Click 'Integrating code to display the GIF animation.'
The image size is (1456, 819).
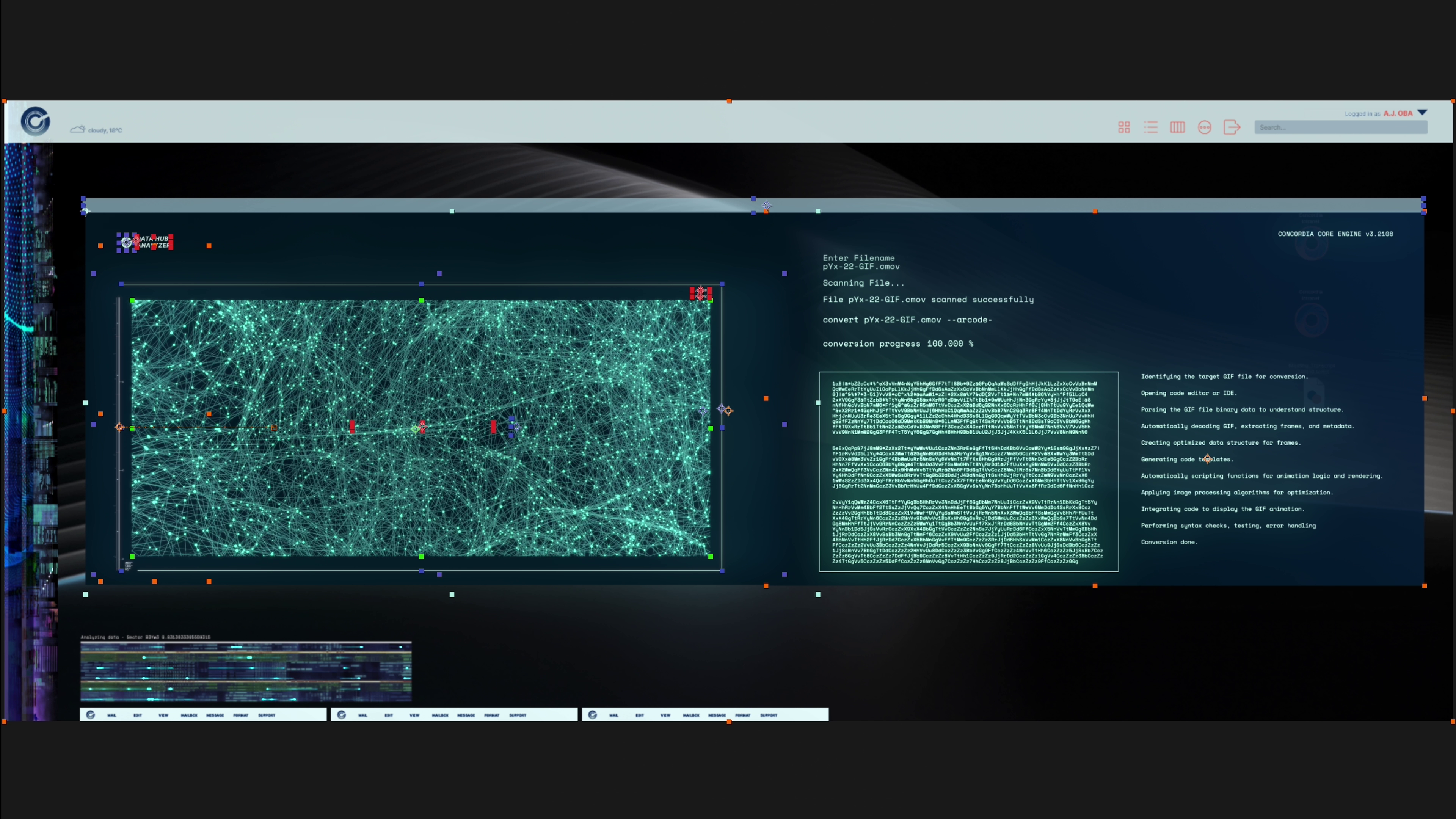click(1222, 509)
